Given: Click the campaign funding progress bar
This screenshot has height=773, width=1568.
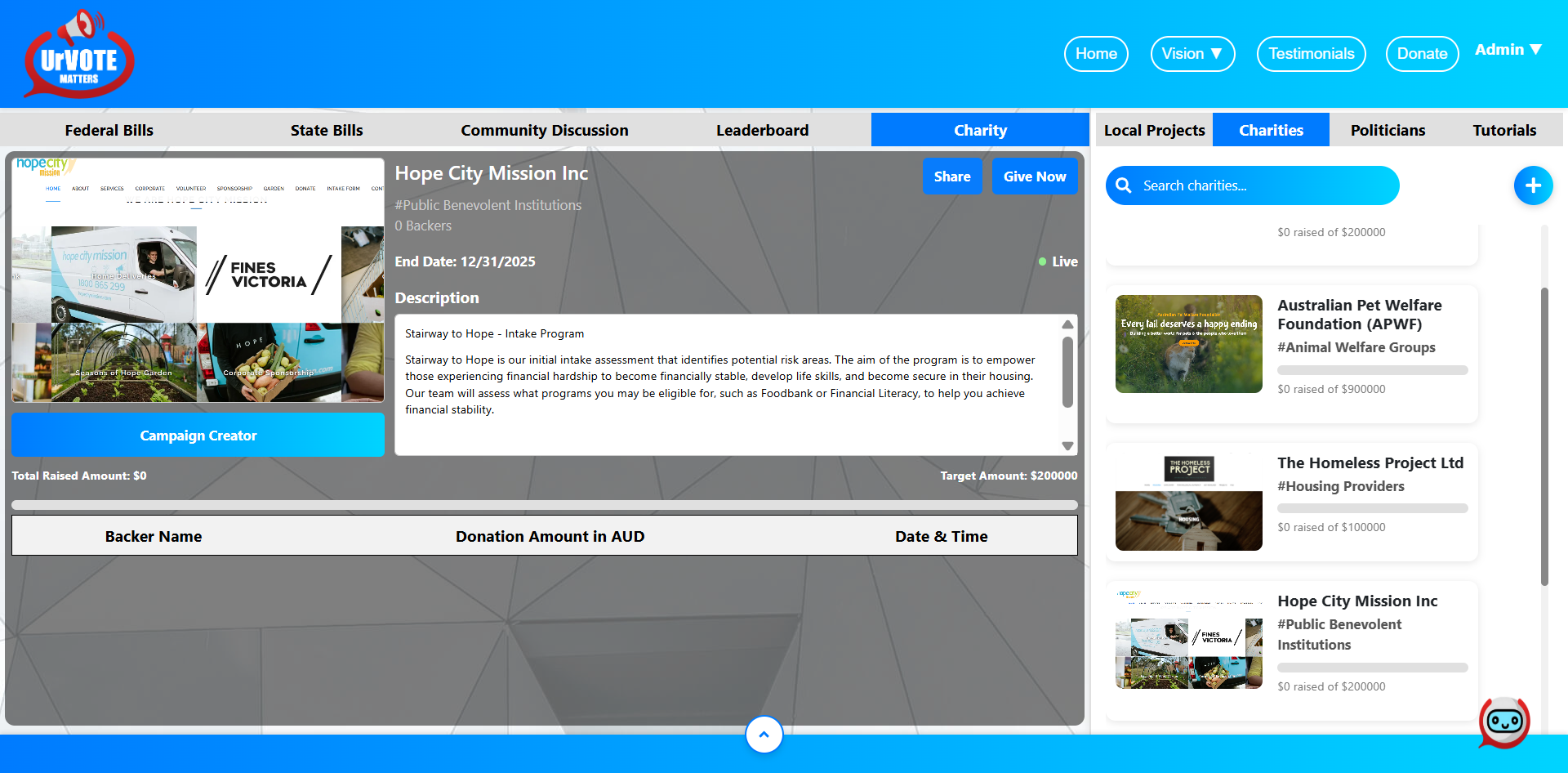Looking at the screenshot, I should pos(545,505).
